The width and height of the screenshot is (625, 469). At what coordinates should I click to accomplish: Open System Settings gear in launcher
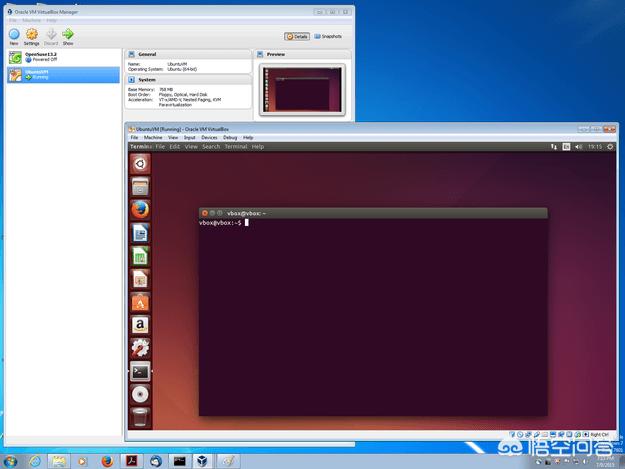pyautogui.click(x=141, y=348)
